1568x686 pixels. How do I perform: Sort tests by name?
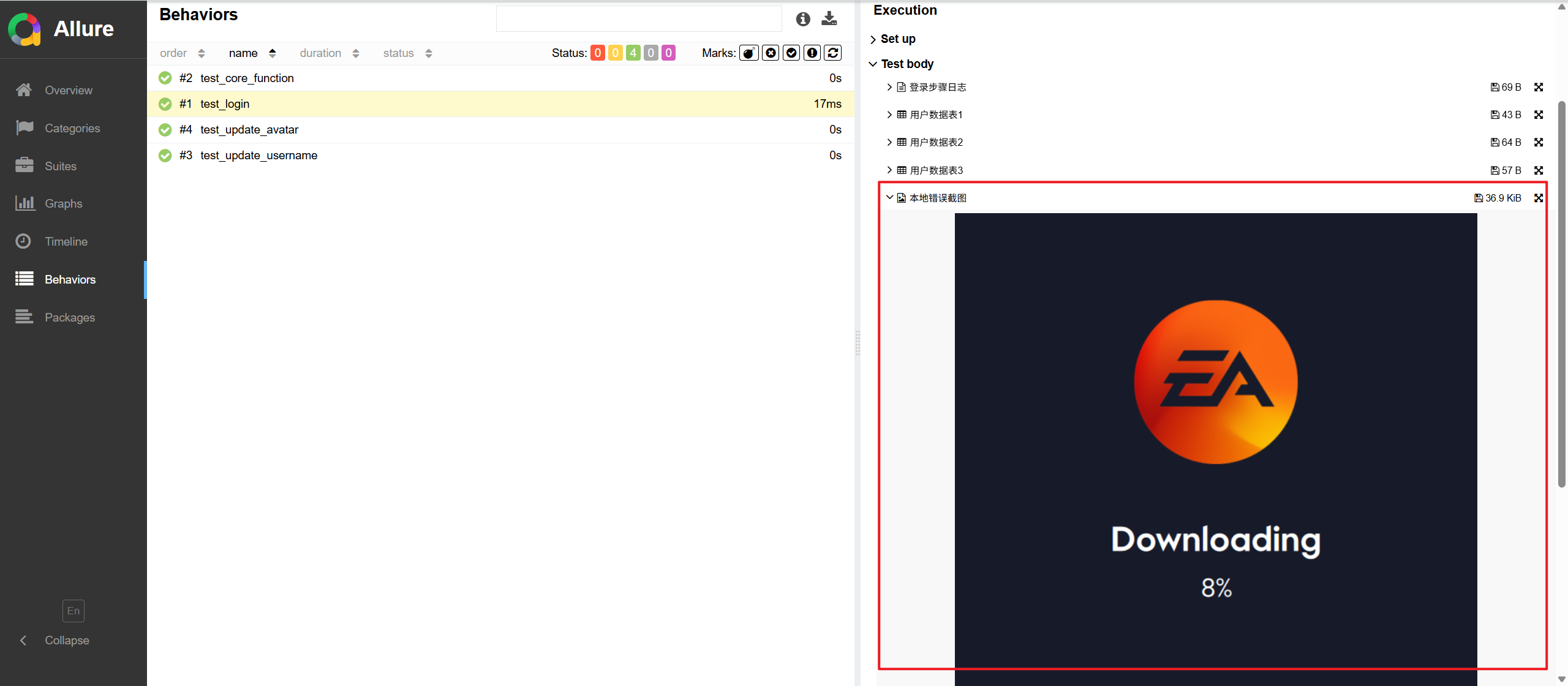coord(252,53)
